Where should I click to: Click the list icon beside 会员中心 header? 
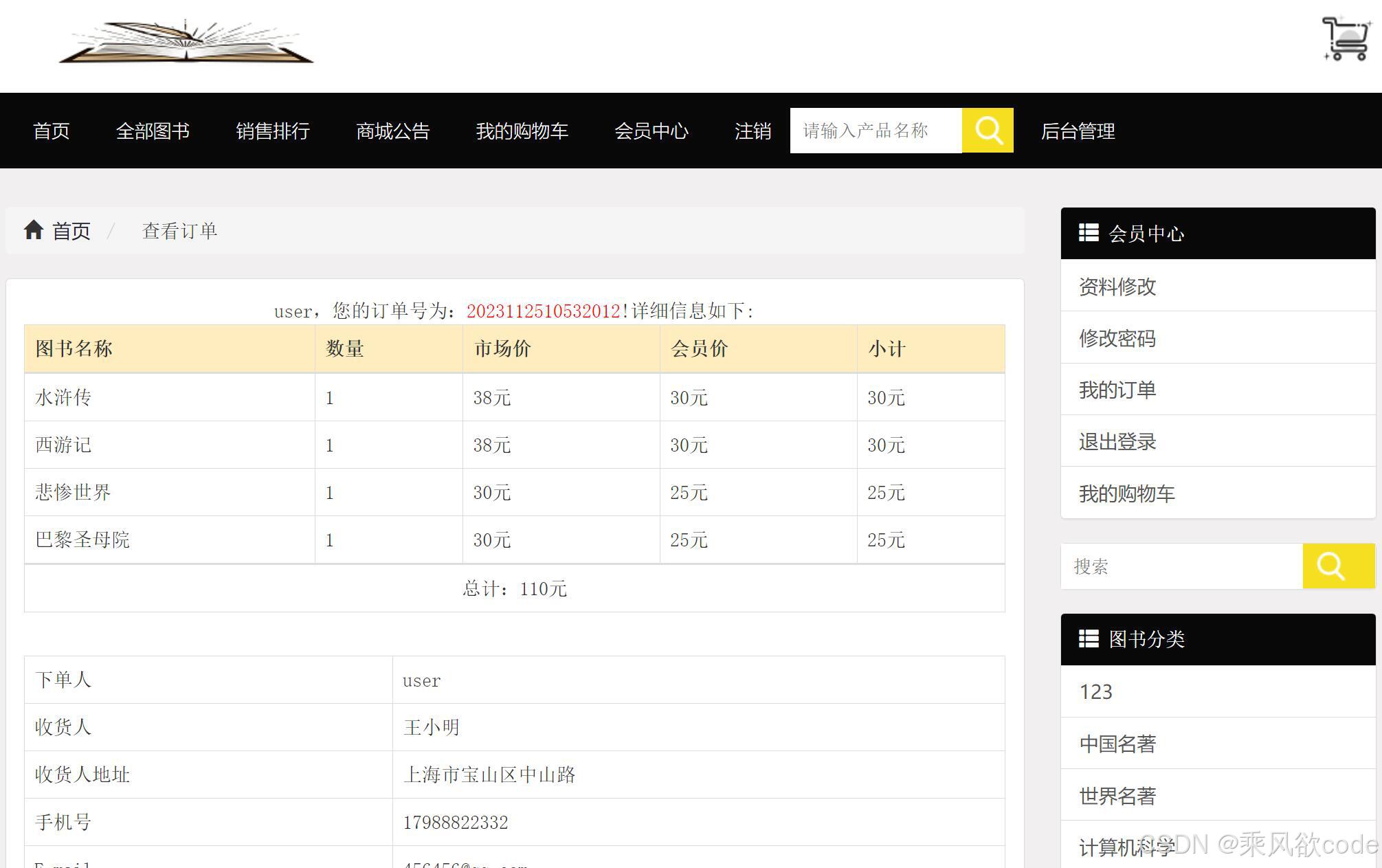(1089, 233)
